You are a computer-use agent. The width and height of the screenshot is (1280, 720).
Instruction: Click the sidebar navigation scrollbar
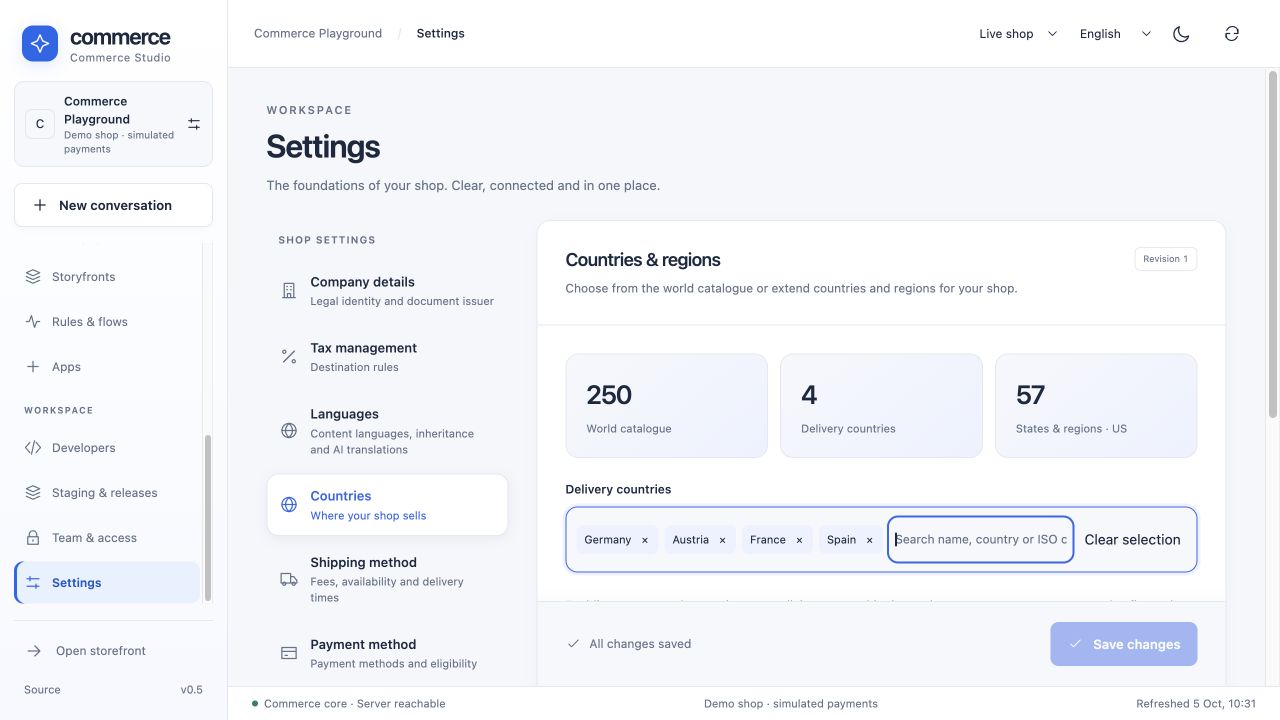208,518
